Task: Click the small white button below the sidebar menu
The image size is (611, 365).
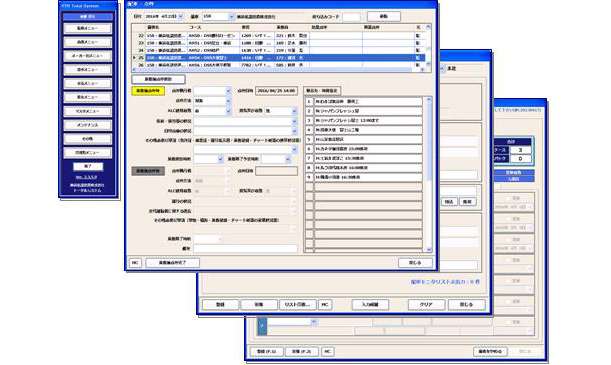Action: pyautogui.click(x=88, y=166)
